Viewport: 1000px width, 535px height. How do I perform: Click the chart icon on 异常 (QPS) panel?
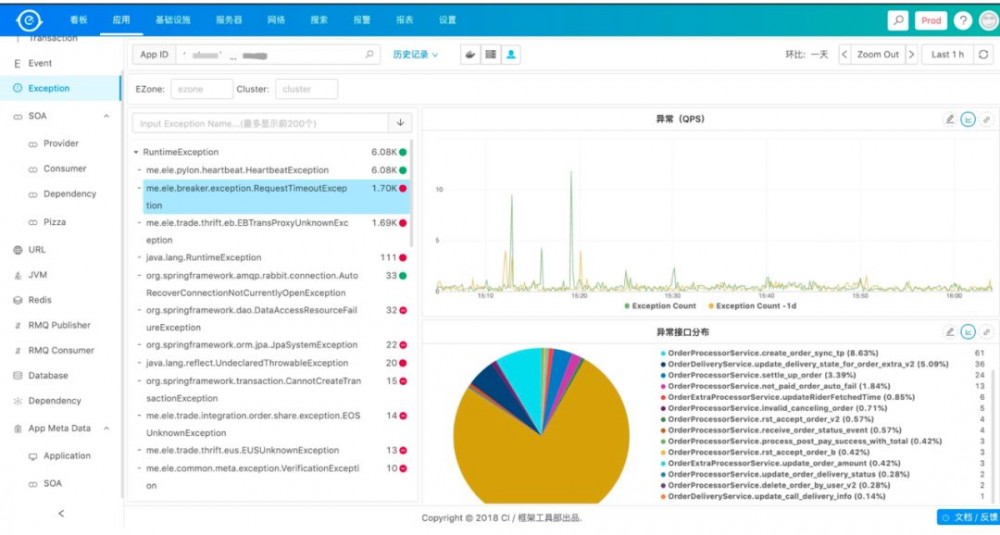tap(968, 119)
